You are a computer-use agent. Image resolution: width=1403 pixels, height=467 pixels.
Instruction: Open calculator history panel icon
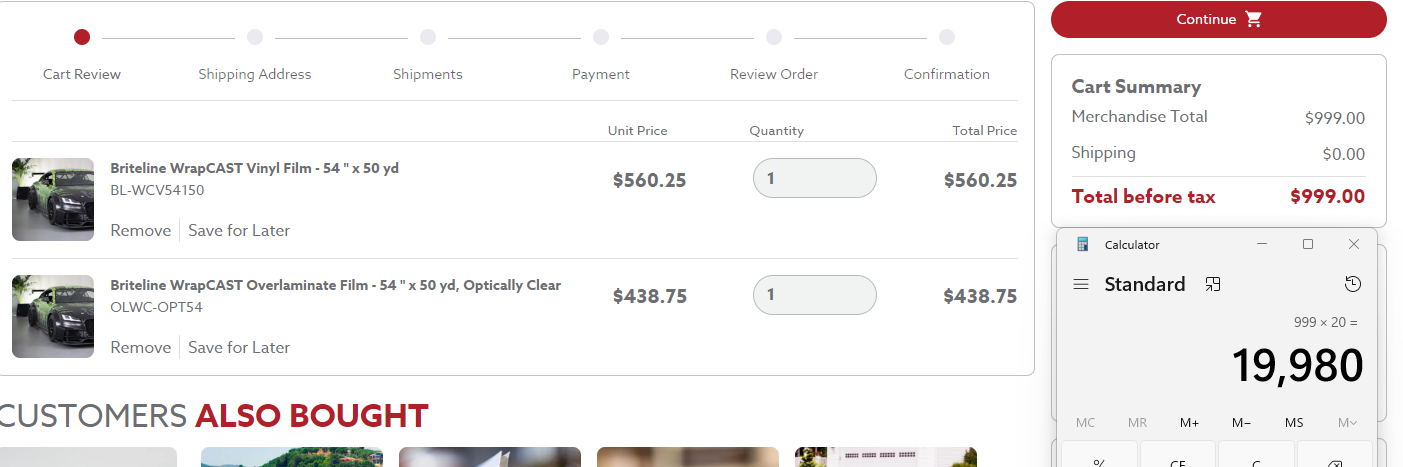[1352, 285]
